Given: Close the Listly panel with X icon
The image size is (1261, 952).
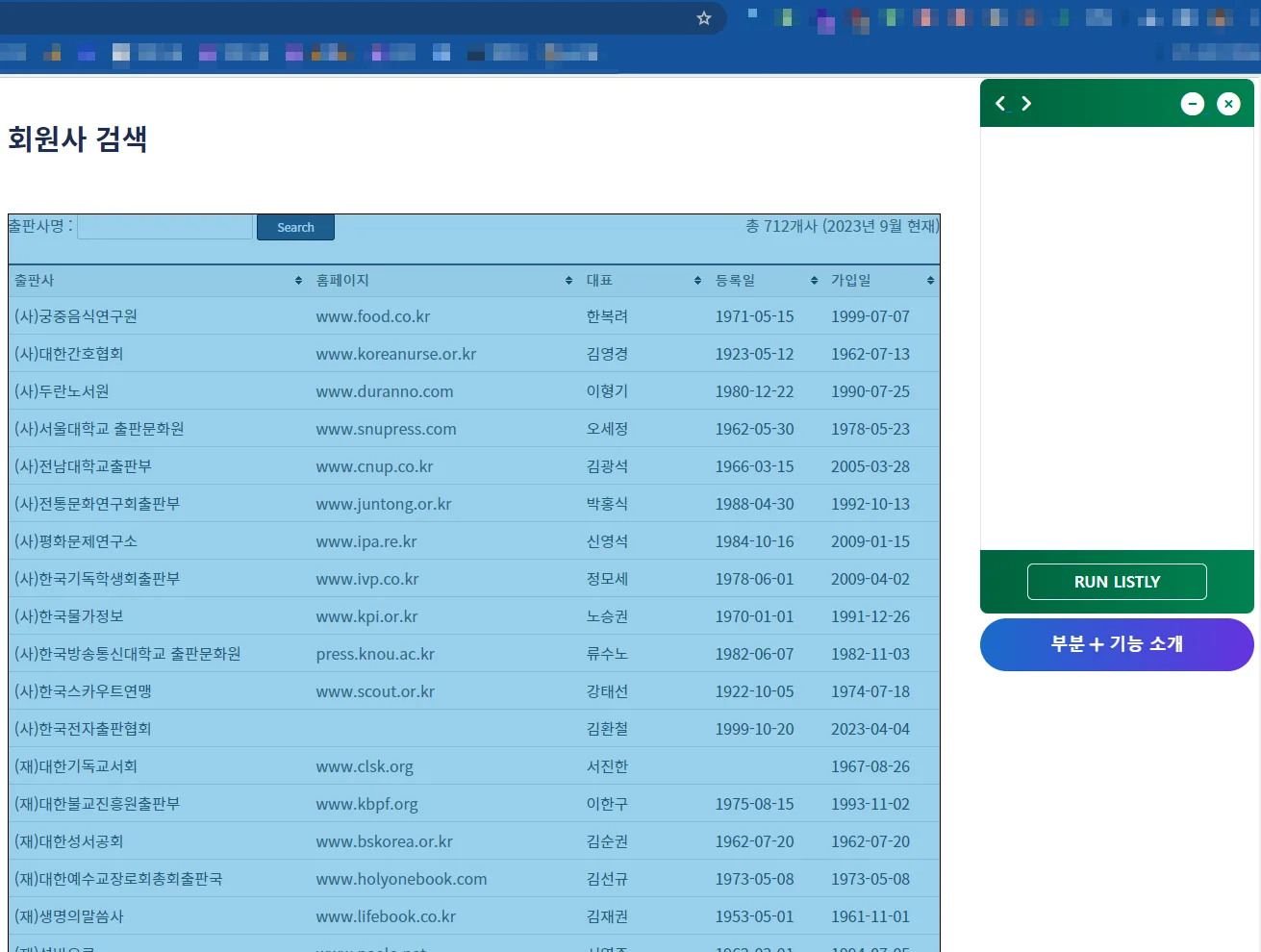Looking at the screenshot, I should pos(1228,104).
